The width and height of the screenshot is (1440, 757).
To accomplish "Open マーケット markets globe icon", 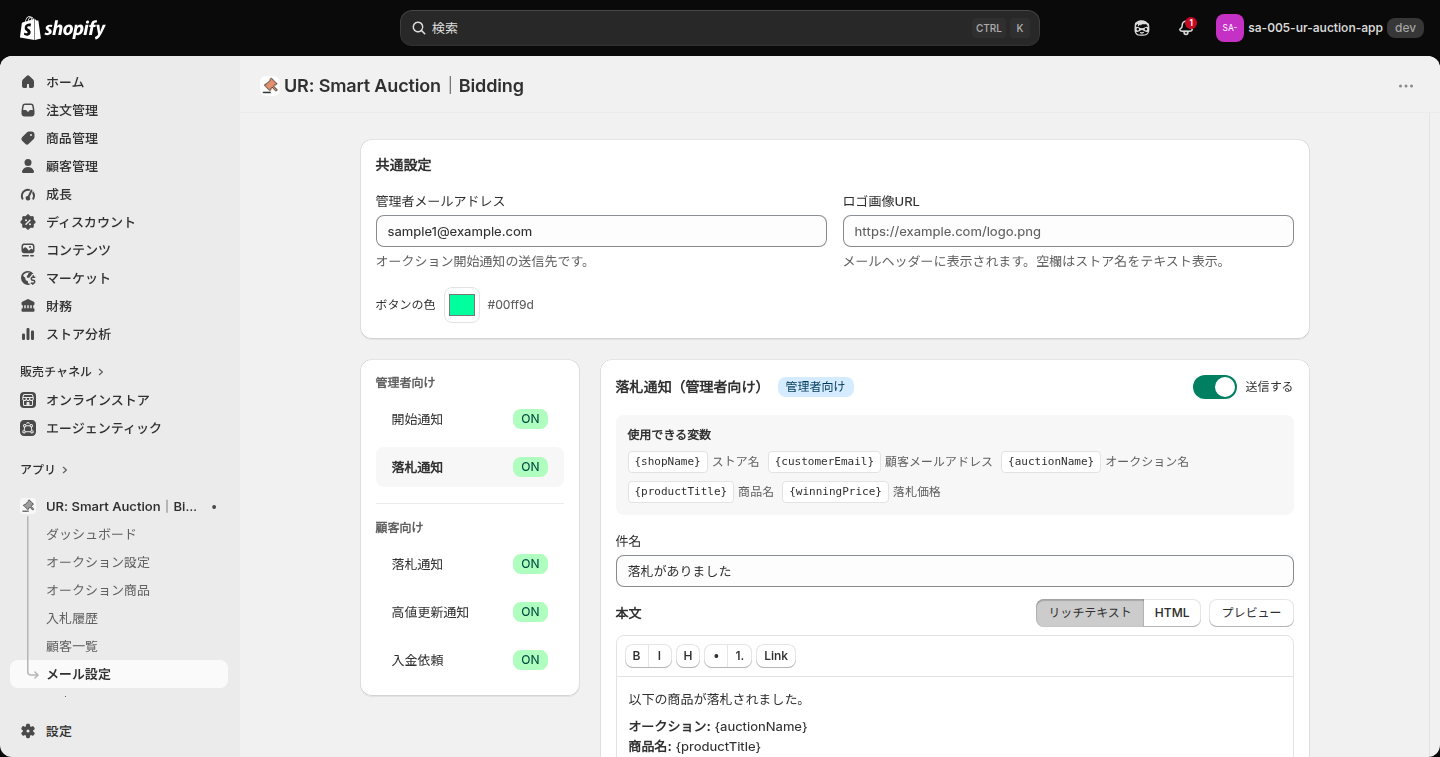I will coord(28,278).
